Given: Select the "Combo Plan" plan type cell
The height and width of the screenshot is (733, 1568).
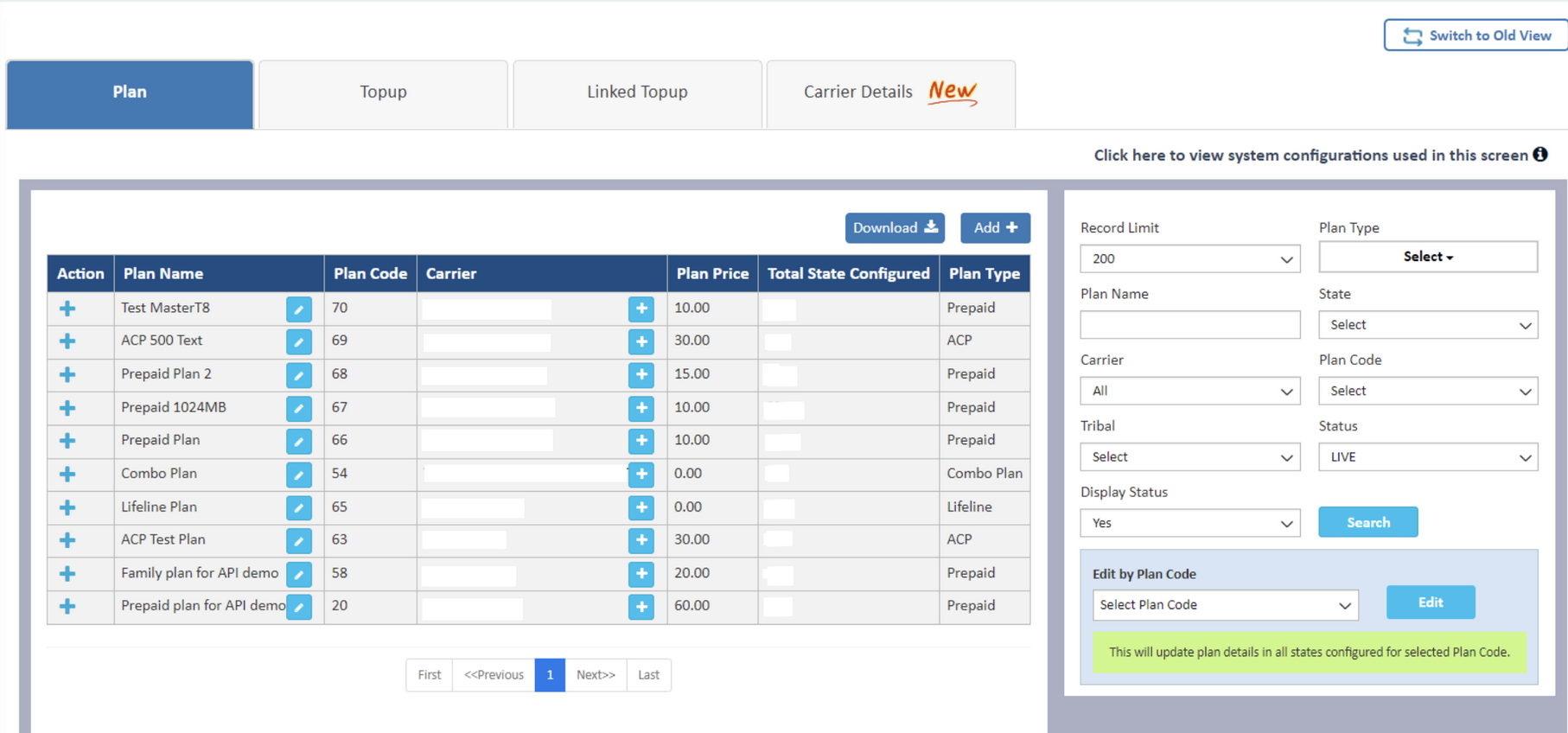Looking at the screenshot, I should point(985,474).
